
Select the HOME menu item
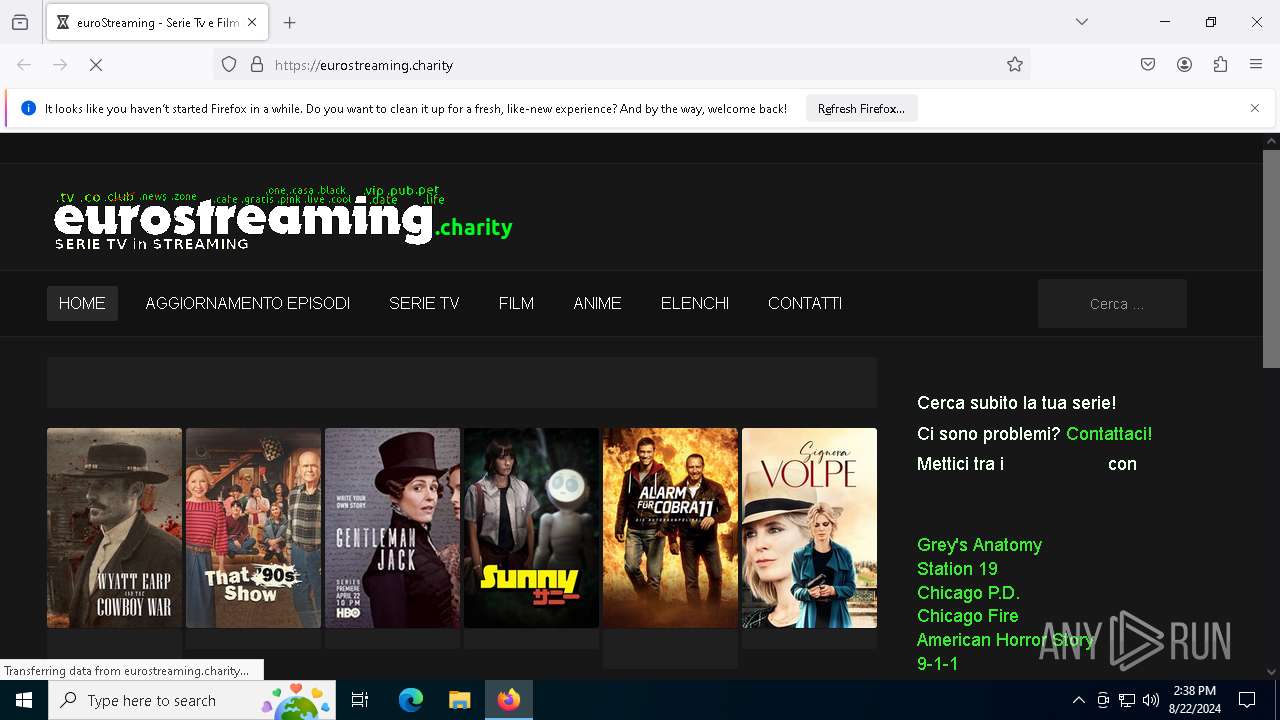tap(82, 304)
